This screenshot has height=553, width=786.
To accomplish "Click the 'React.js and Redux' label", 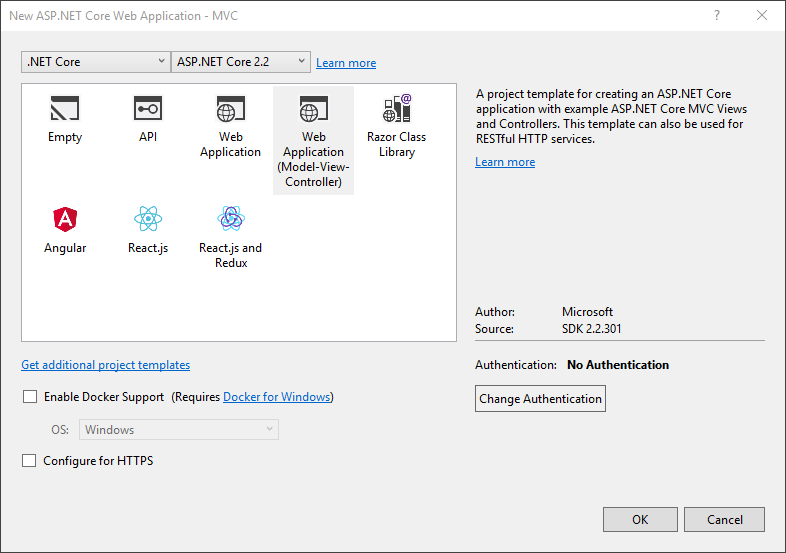I will click(x=231, y=255).
